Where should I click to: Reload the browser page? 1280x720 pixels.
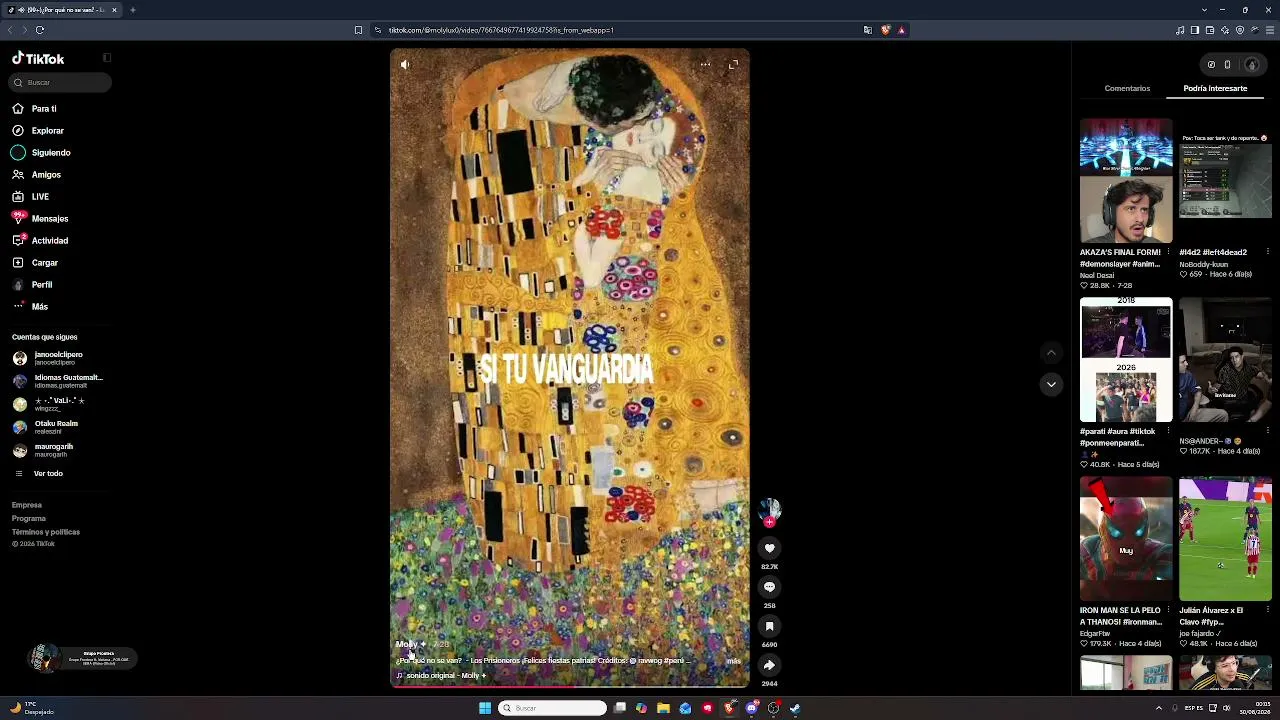click(40, 30)
